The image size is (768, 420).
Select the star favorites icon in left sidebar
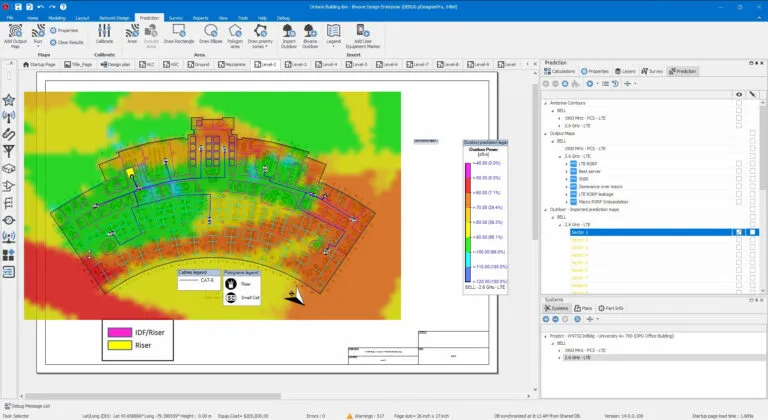[x=9, y=100]
